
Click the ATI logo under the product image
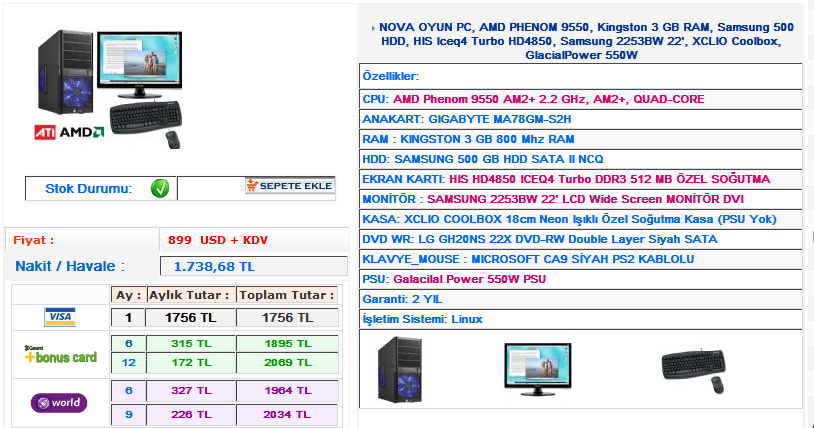[x=45, y=132]
